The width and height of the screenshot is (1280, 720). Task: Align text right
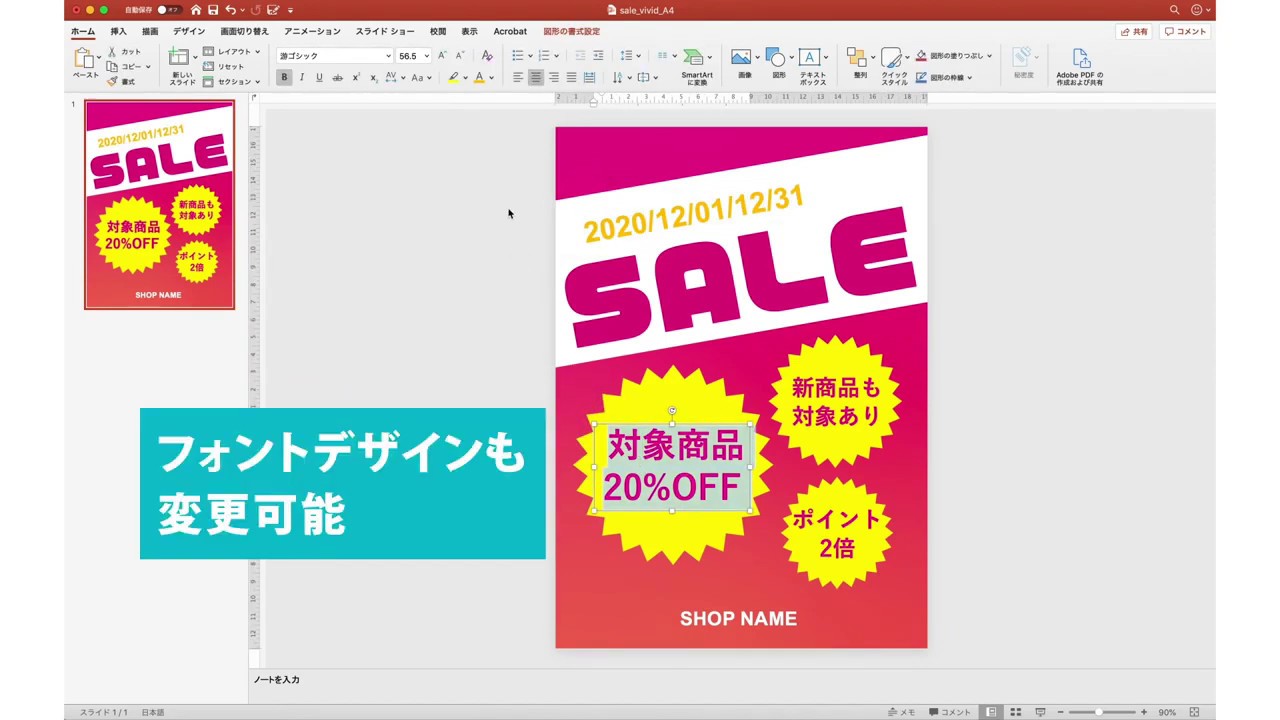coord(553,78)
